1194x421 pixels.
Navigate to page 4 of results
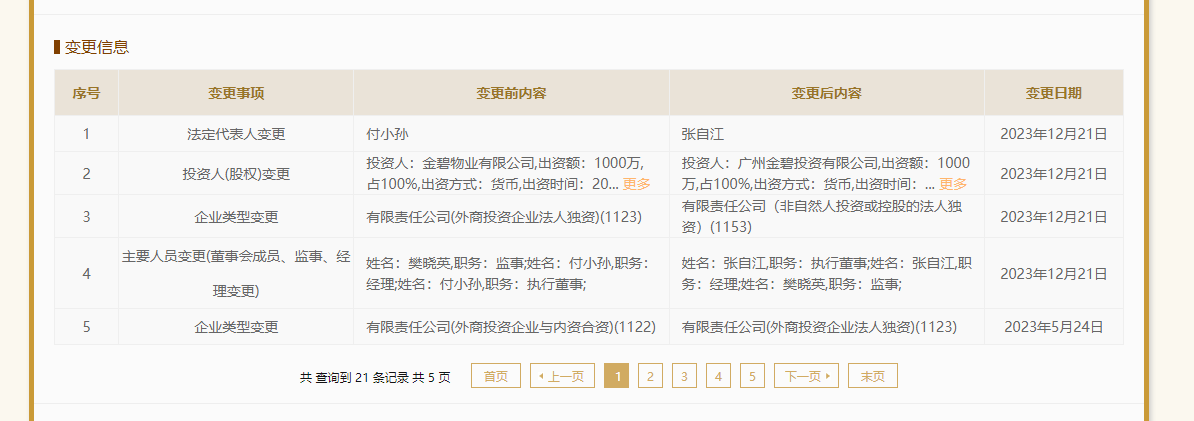pyautogui.click(x=718, y=376)
